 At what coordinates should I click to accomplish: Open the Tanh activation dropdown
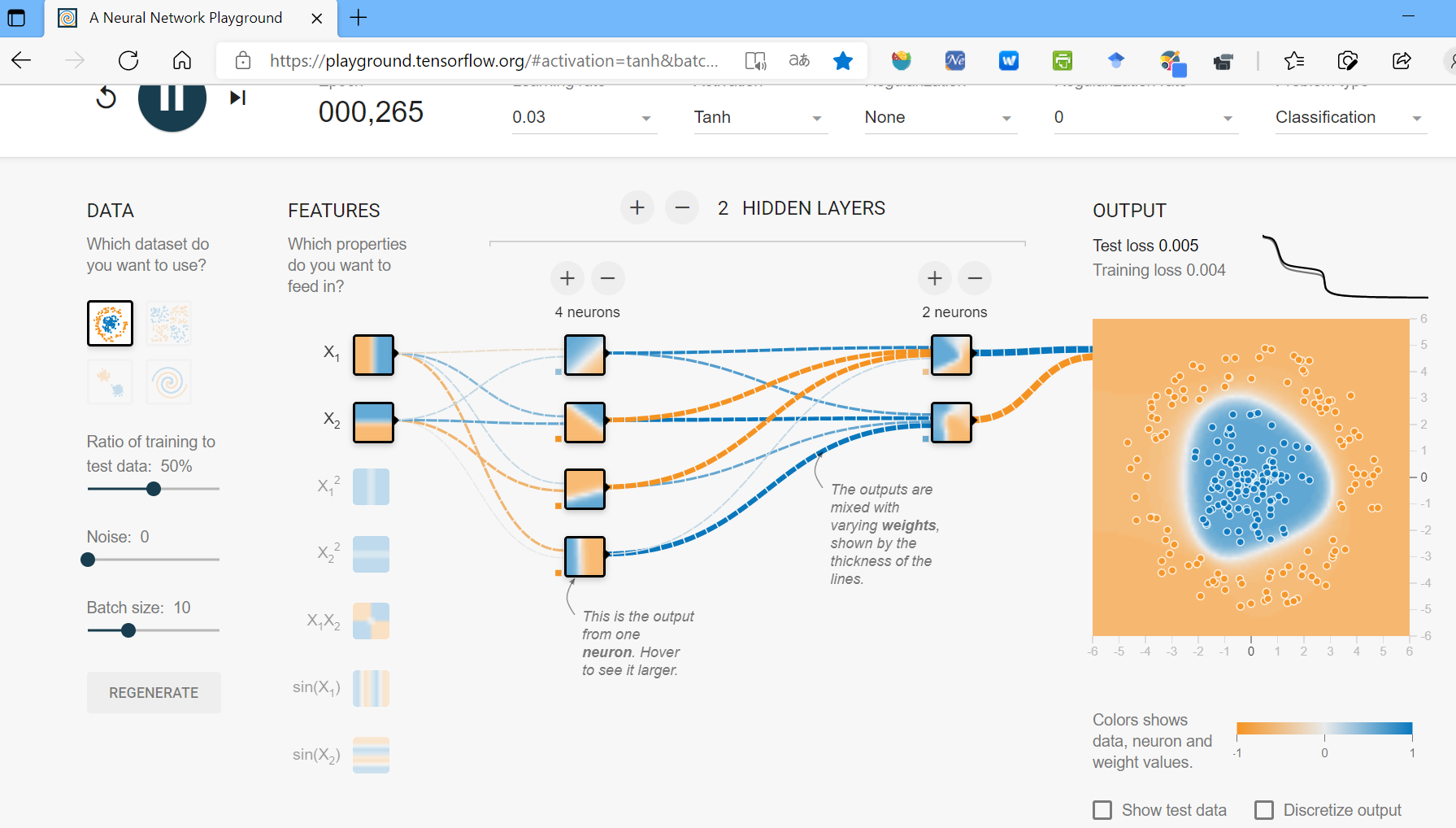click(758, 118)
